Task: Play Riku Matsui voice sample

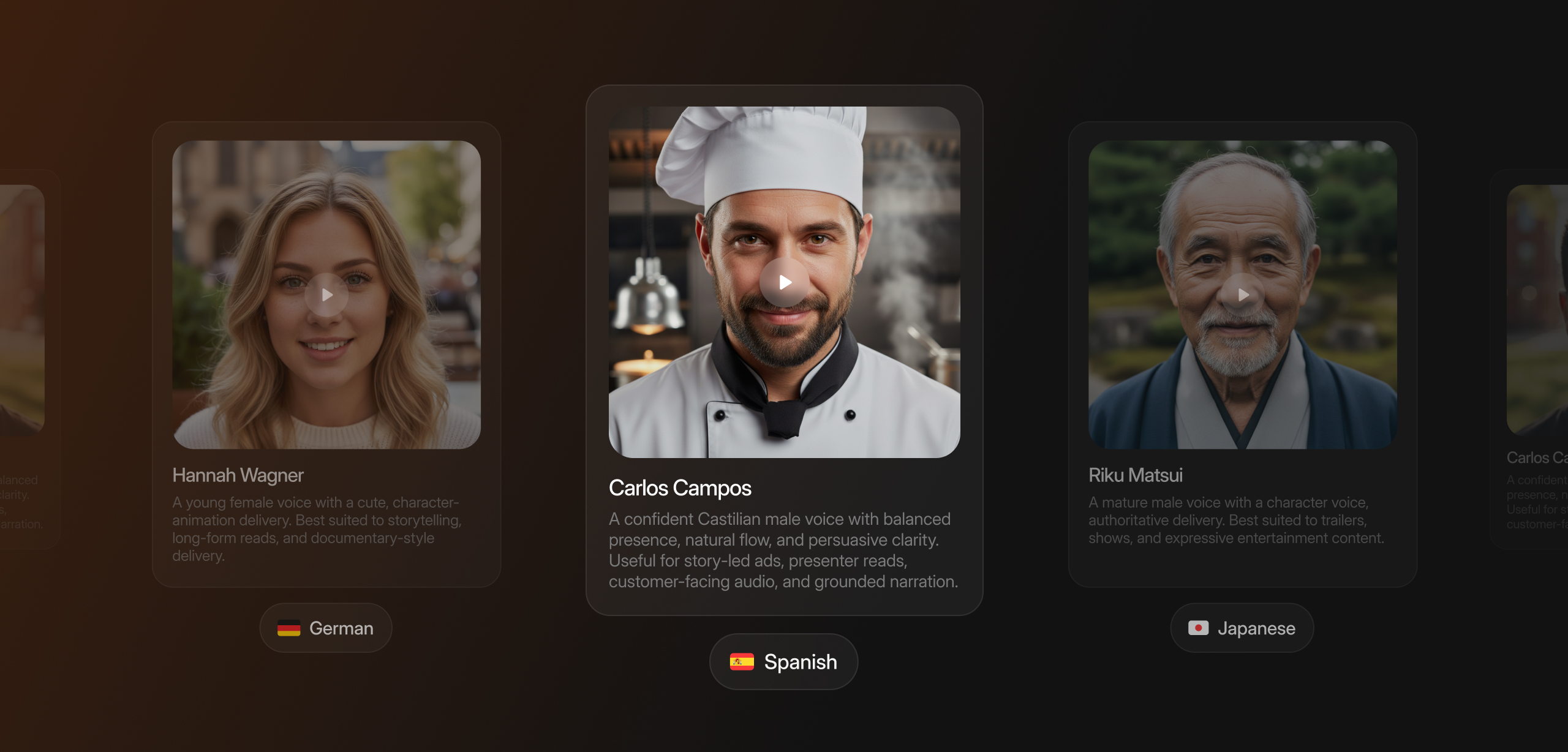Action: coord(1243,295)
